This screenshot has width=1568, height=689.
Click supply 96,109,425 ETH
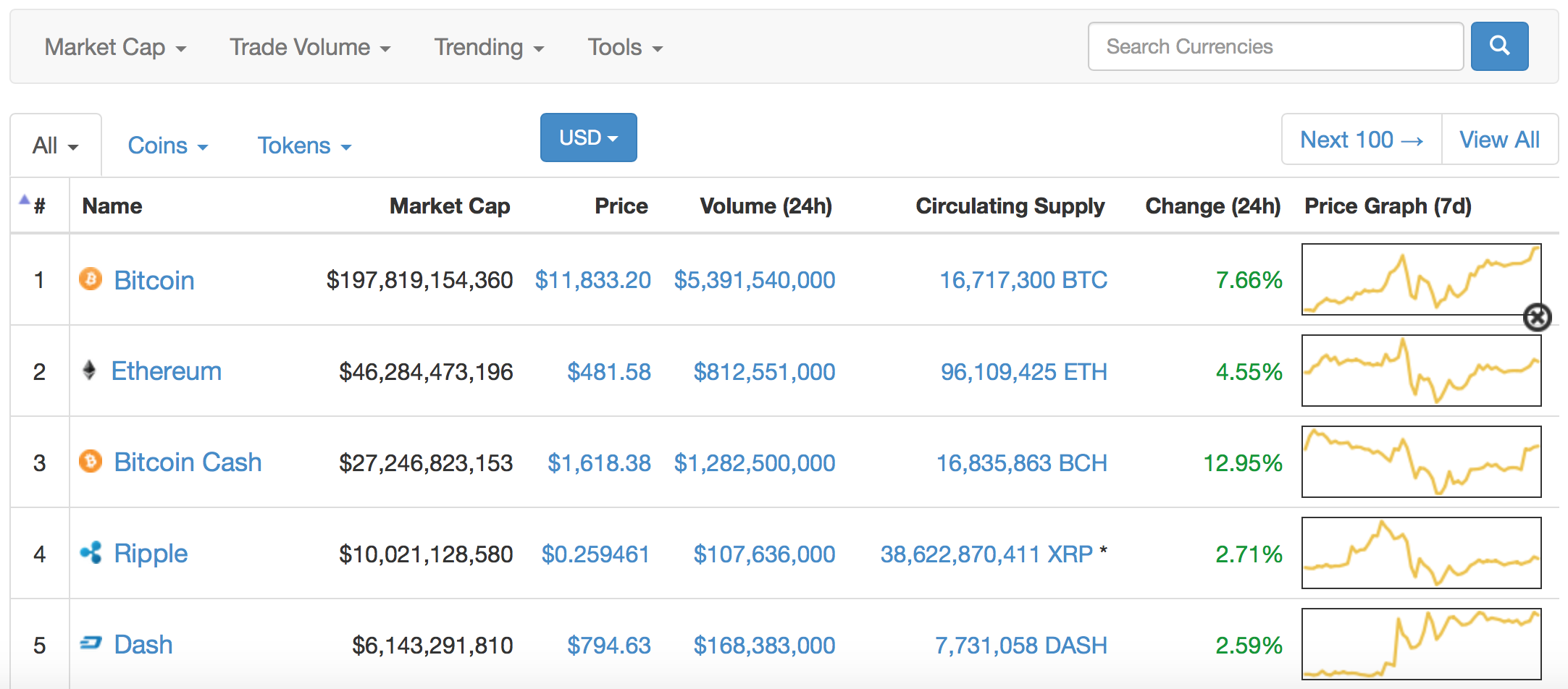(1024, 372)
